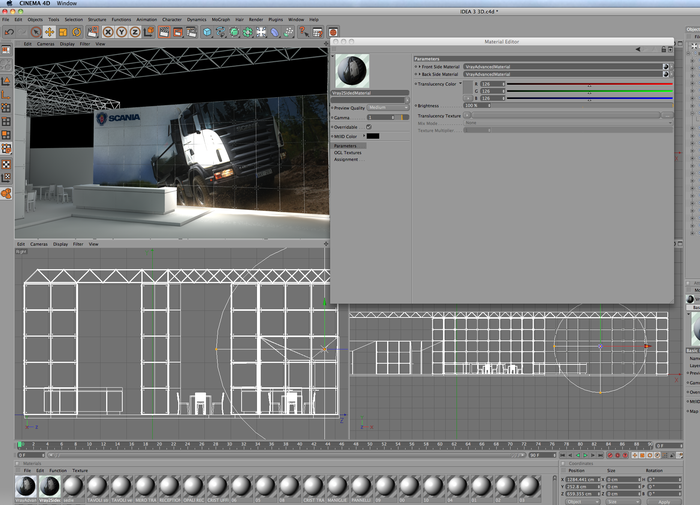
Task: Select the Live Selection tool
Action: tap(36, 32)
